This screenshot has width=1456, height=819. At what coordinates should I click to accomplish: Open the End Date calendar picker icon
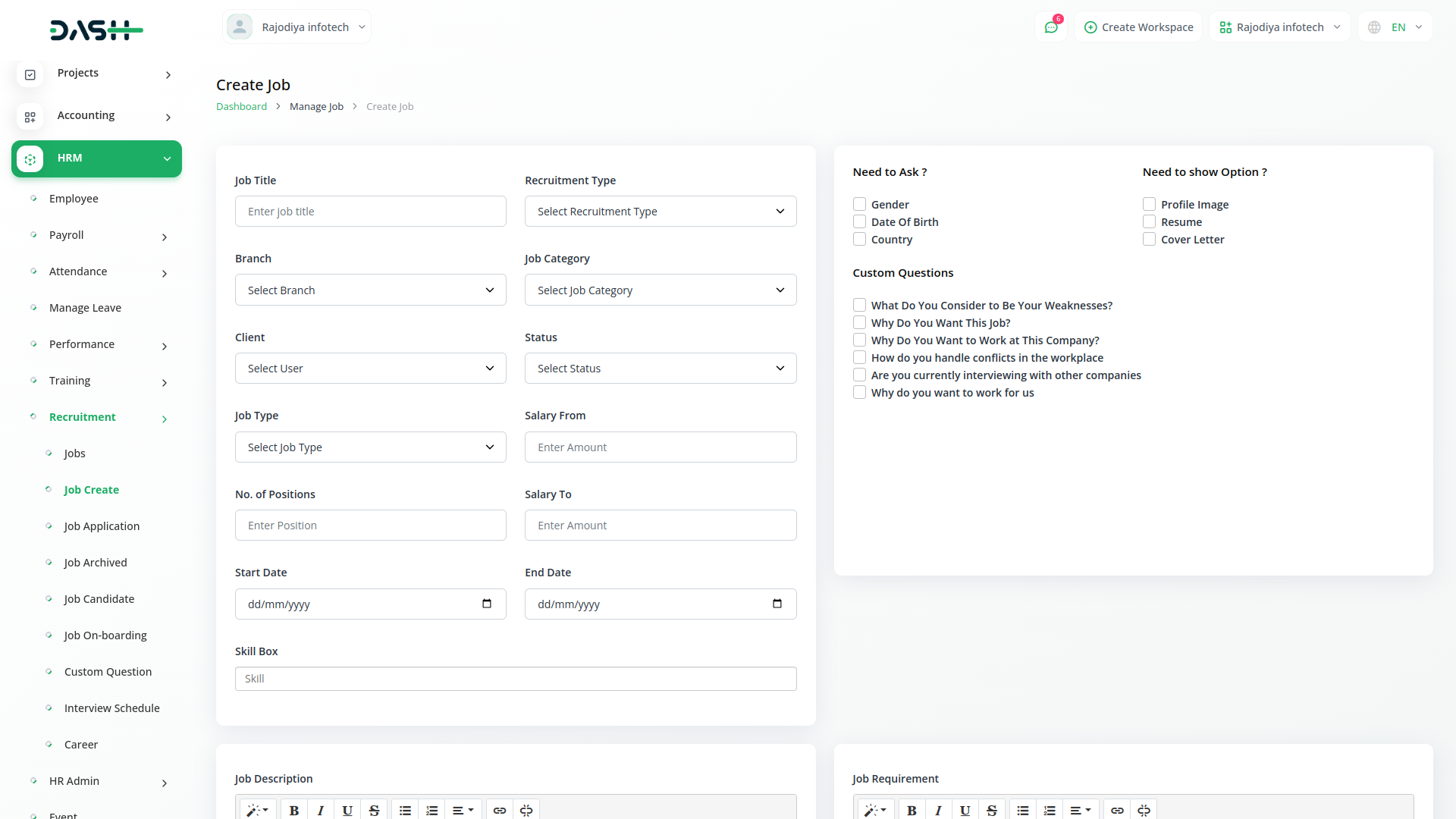click(x=777, y=604)
